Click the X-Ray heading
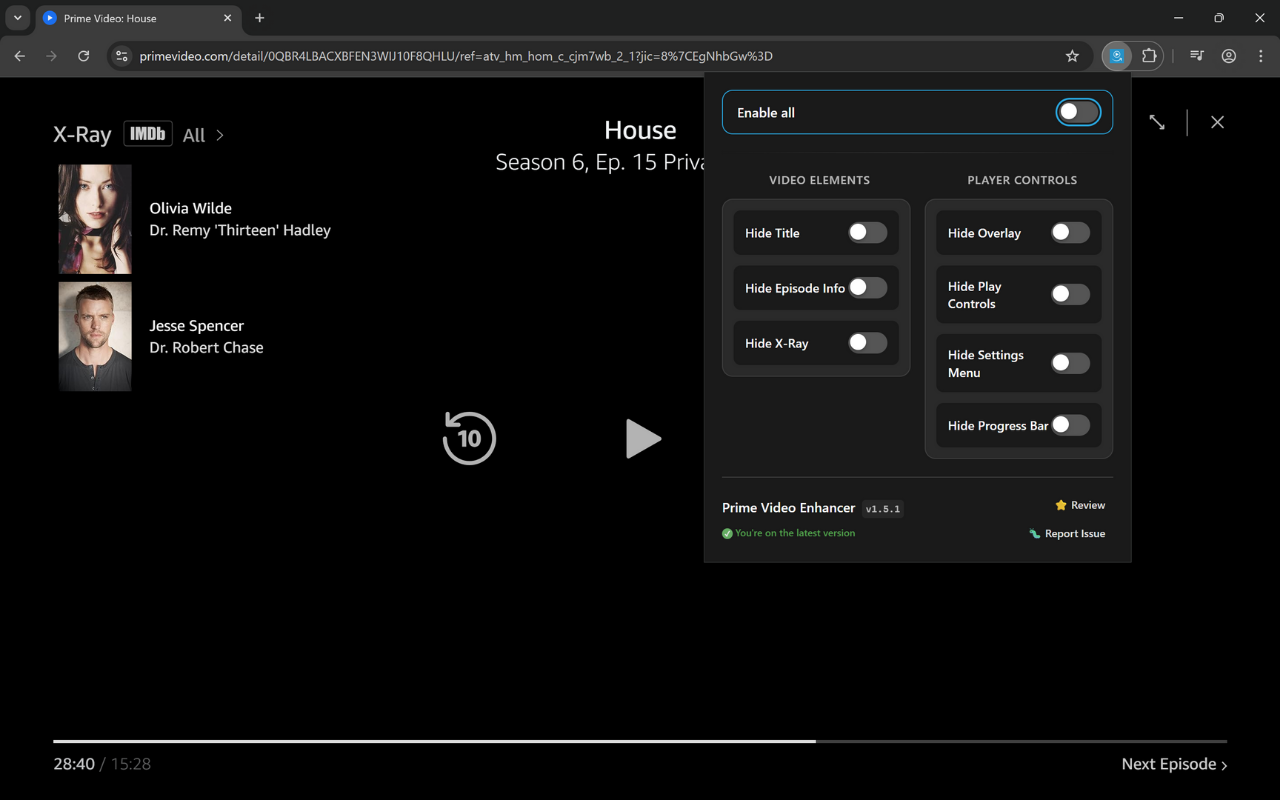1280x800 pixels. pyautogui.click(x=82, y=135)
